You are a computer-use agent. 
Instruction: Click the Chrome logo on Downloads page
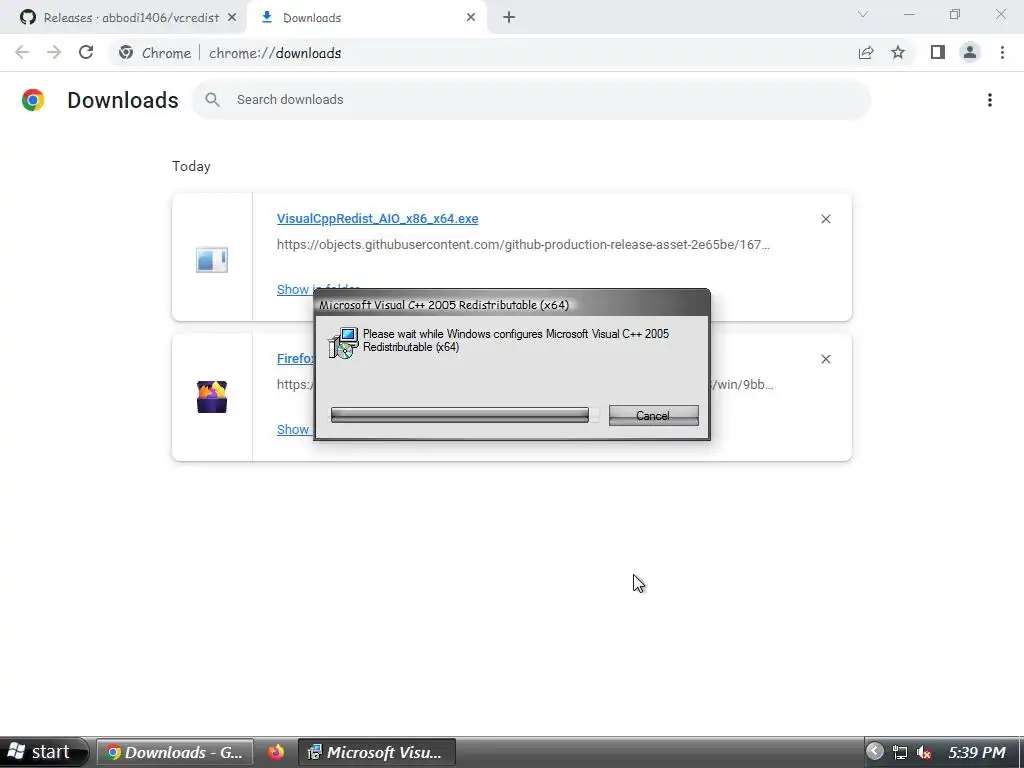(33, 100)
